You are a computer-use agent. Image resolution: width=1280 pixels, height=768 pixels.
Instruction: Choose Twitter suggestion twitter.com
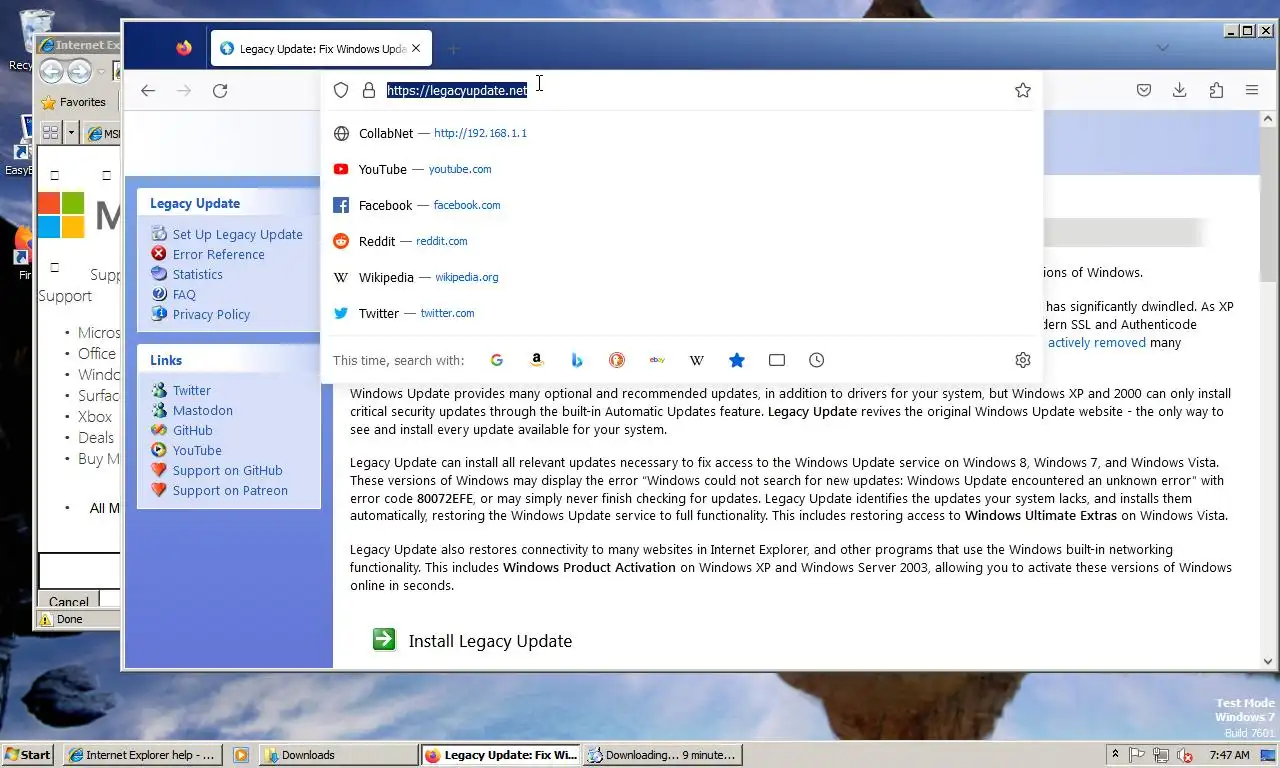click(680, 313)
